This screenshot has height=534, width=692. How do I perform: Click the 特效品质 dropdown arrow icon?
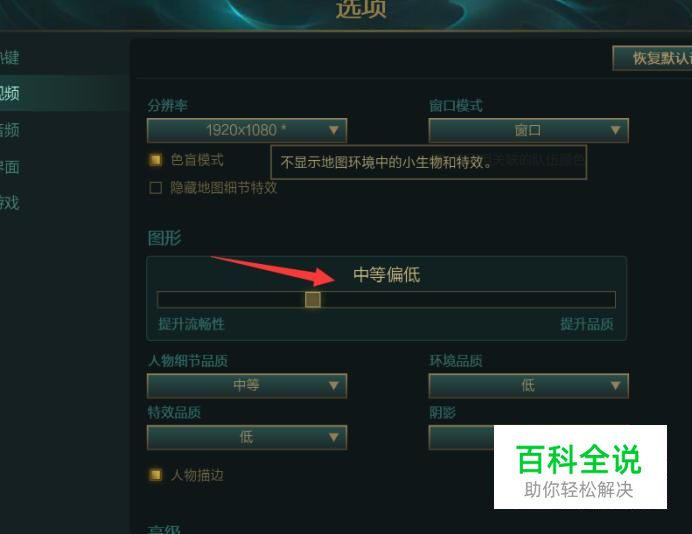click(x=334, y=437)
